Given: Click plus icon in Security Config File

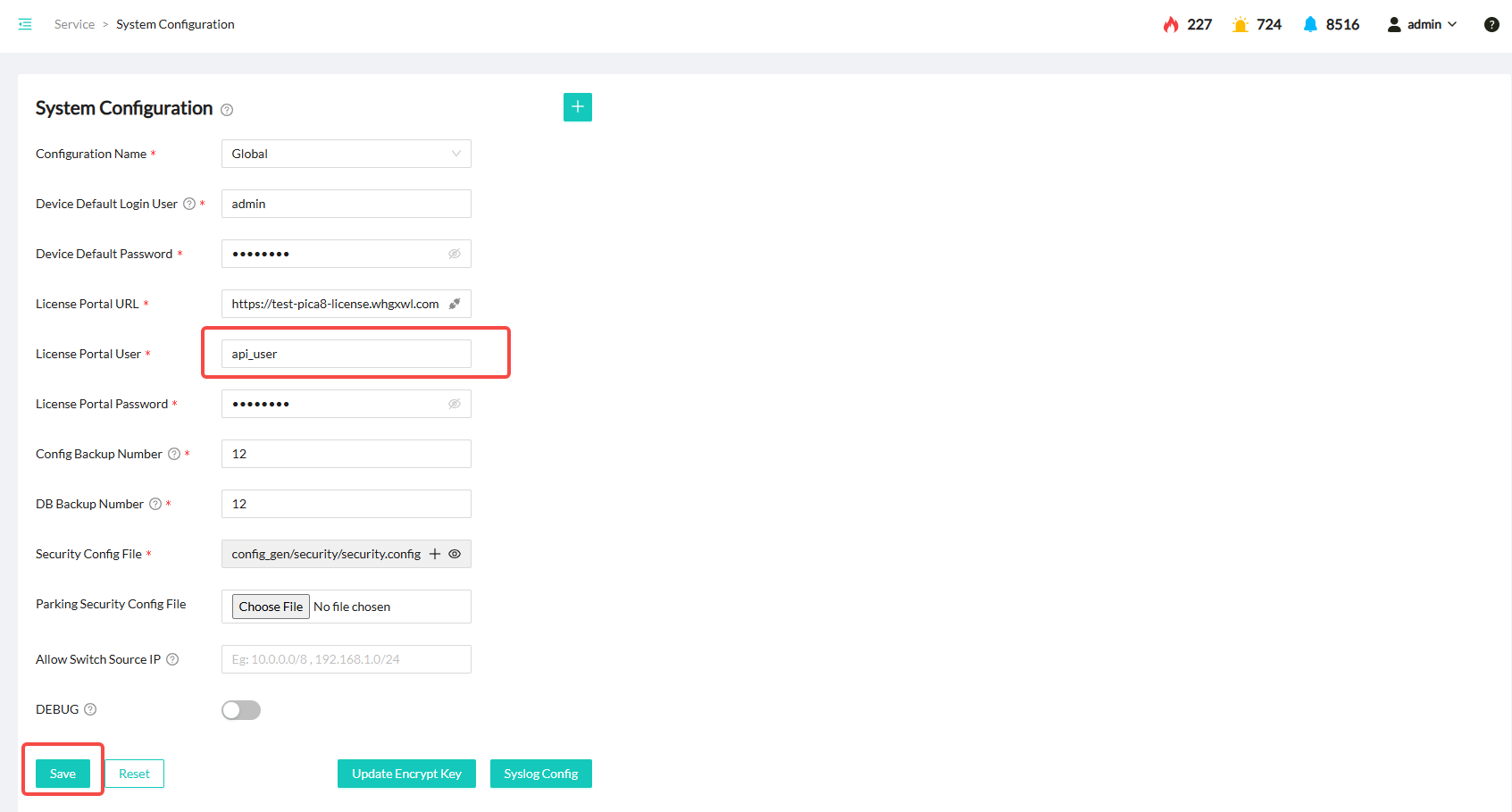Looking at the screenshot, I should (x=435, y=554).
